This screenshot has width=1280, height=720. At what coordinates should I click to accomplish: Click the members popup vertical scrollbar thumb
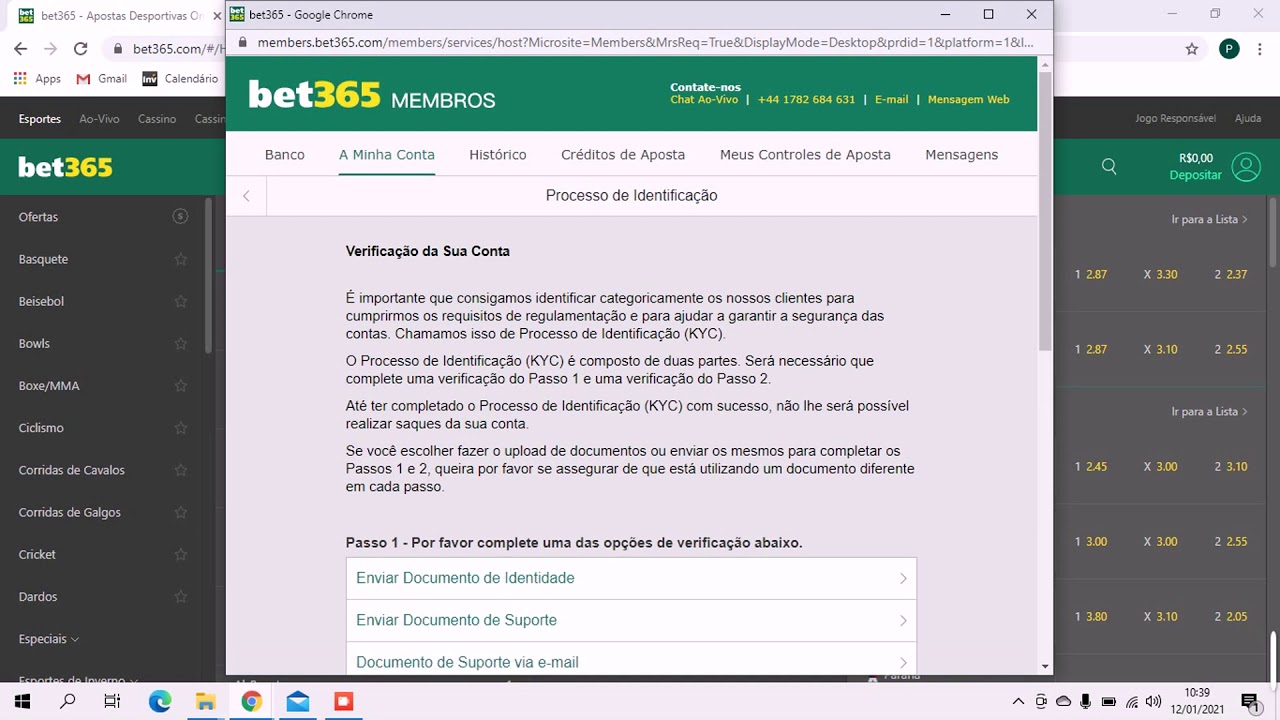click(x=1045, y=210)
